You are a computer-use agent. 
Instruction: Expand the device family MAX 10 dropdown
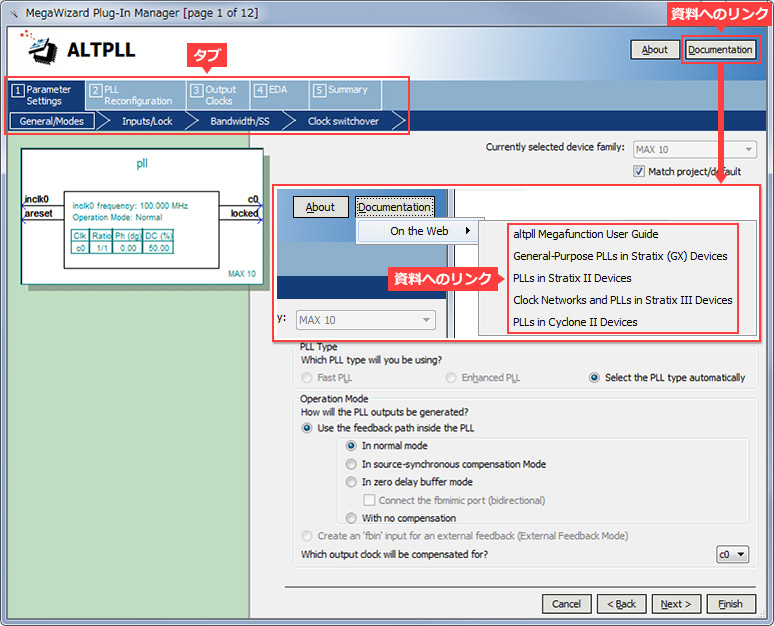tap(693, 149)
